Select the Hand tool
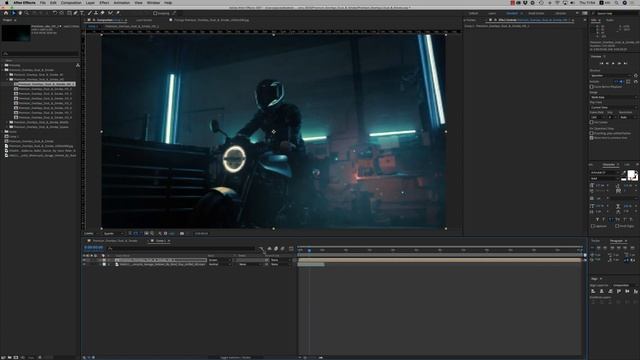The image size is (640, 360). click(x=20, y=13)
